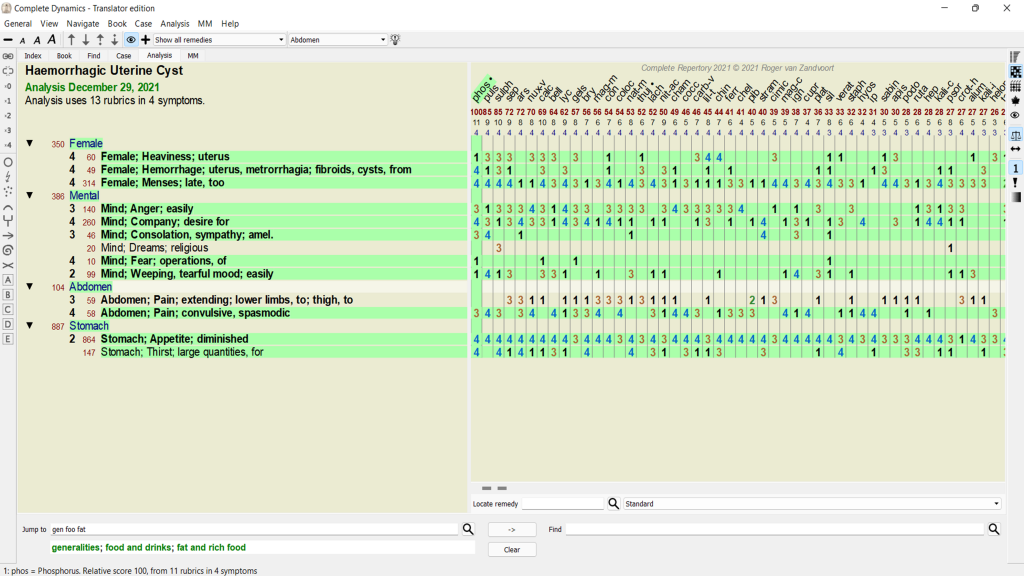This screenshot has width=1024, height=576.
Task: Click the first solid down arrow icon
Action: tap(86, 40)
